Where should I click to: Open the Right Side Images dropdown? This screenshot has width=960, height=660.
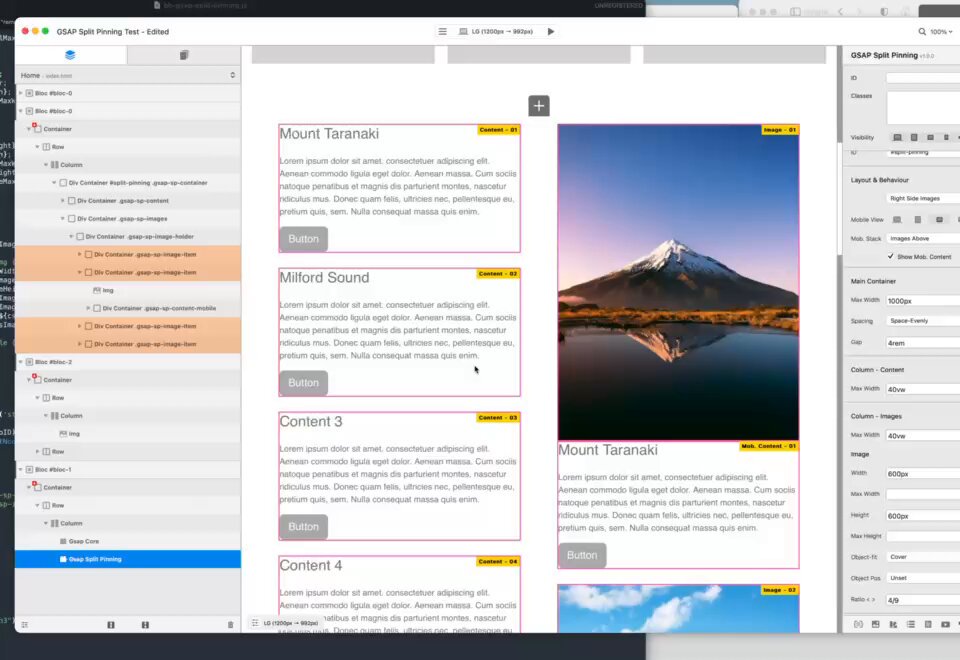point(923,198)
